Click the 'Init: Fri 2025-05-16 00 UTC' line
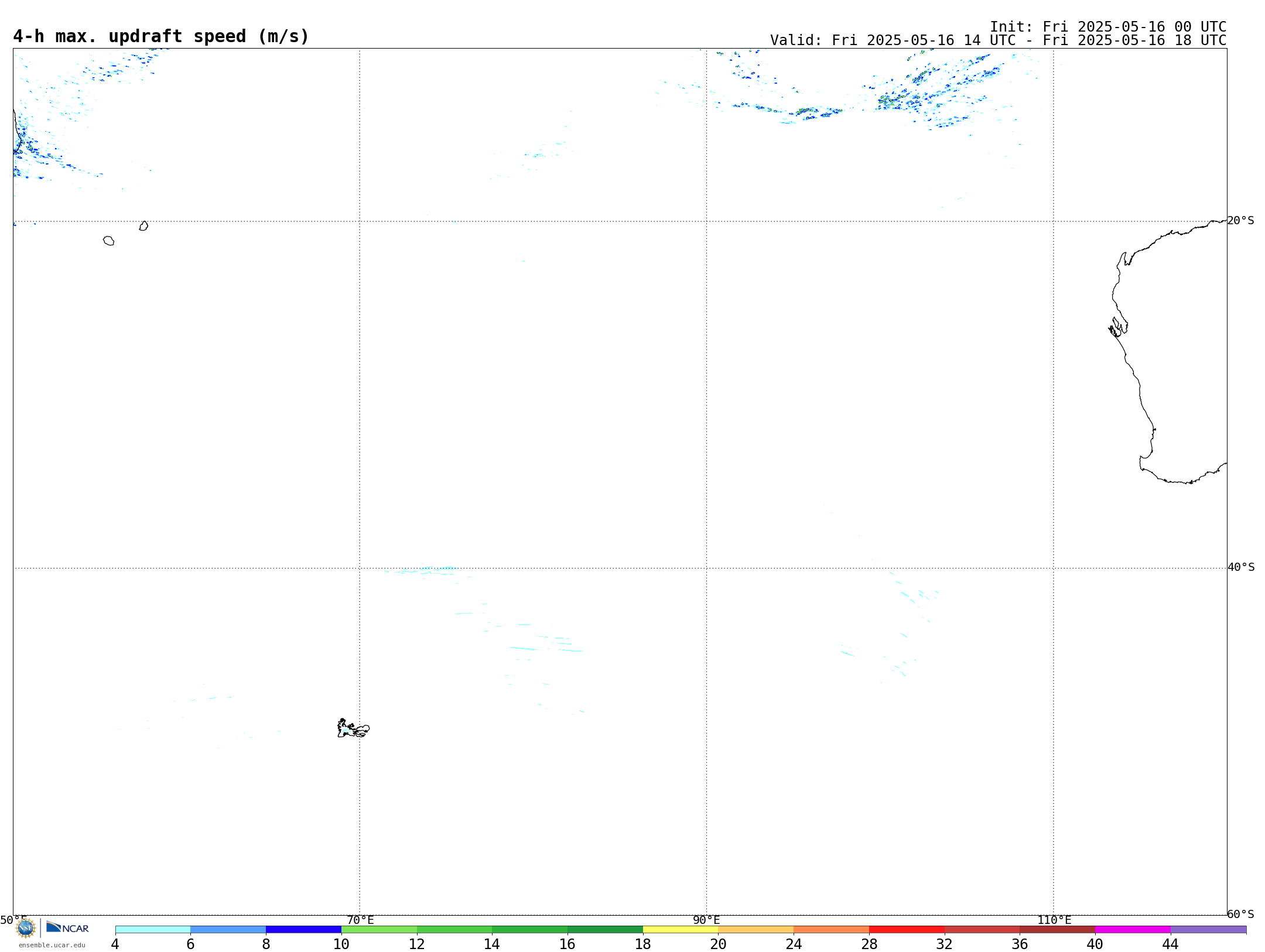 [x=1108, y=27]
